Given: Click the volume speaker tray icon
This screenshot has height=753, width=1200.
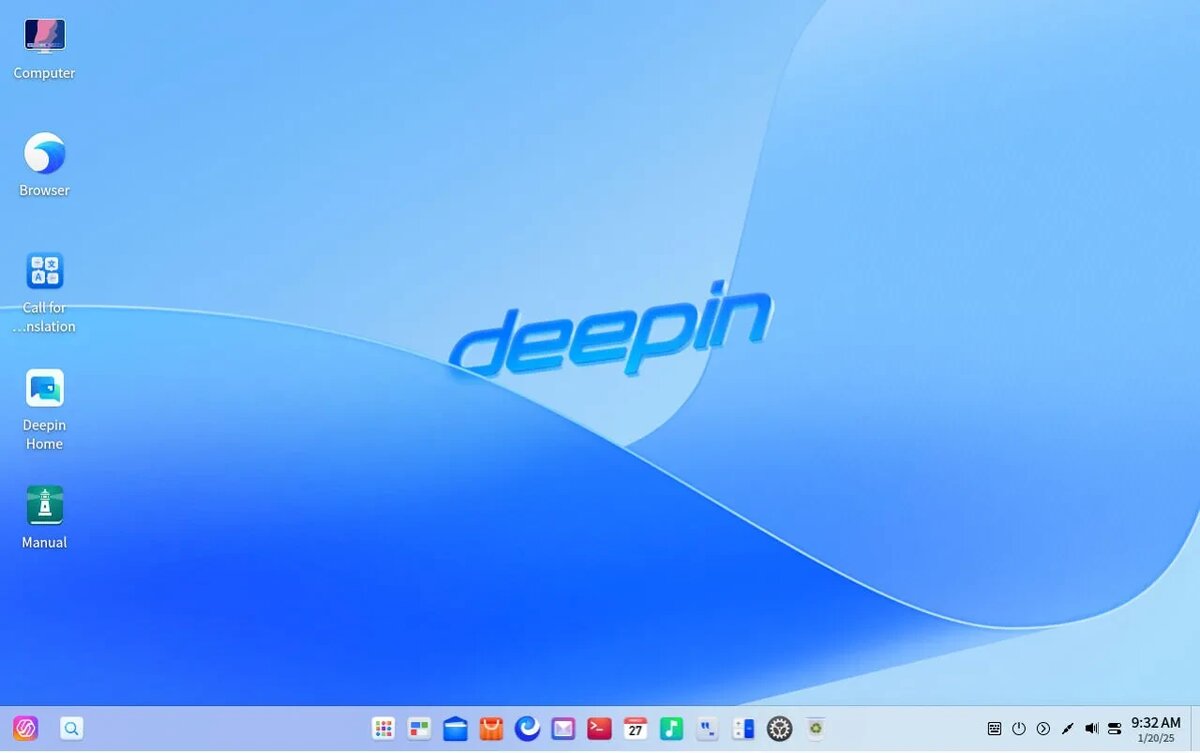Looking at the screenshot, I should 1091,729.
